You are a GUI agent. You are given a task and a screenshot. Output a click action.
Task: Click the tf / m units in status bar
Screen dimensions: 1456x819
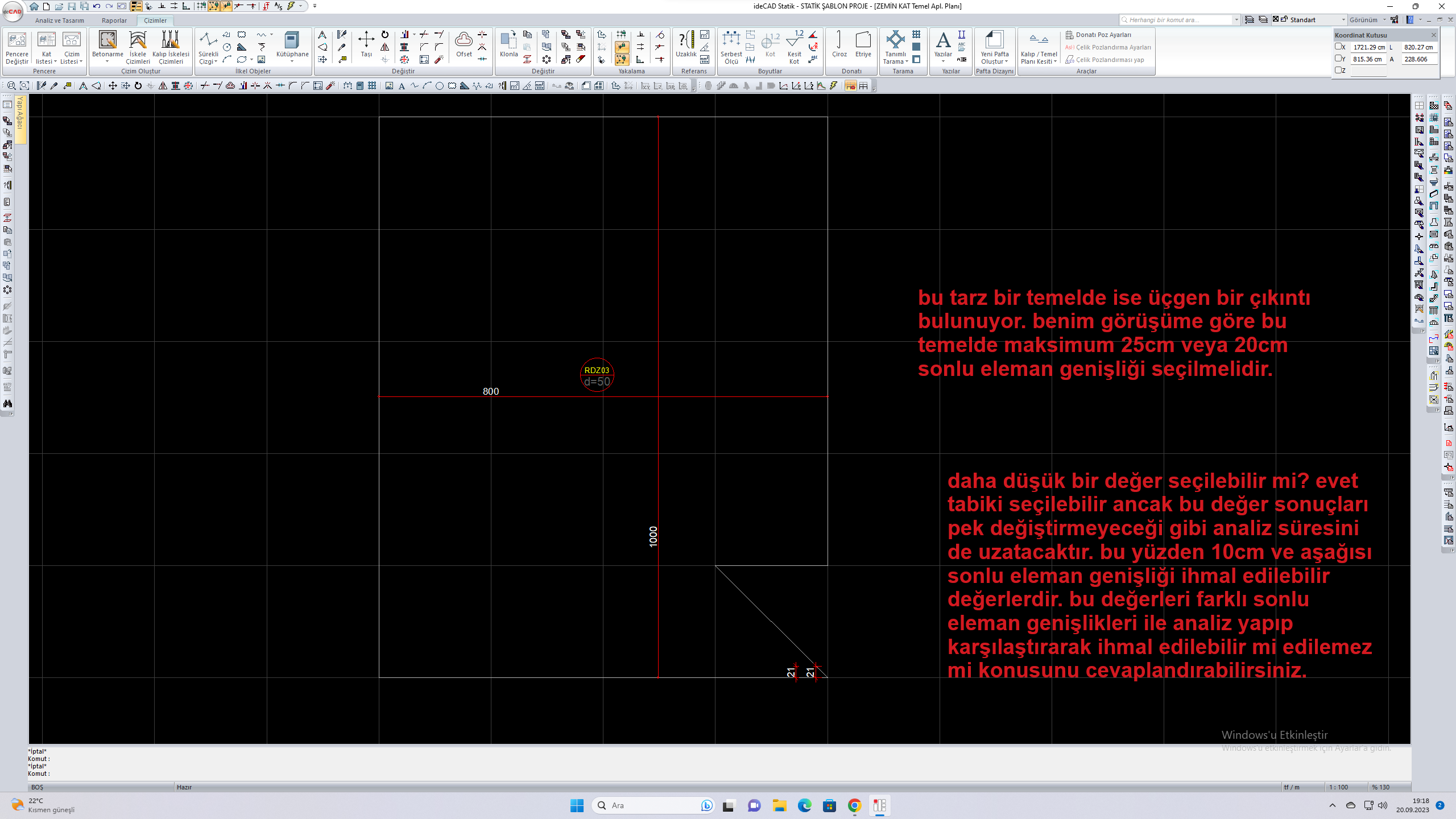1292,787
